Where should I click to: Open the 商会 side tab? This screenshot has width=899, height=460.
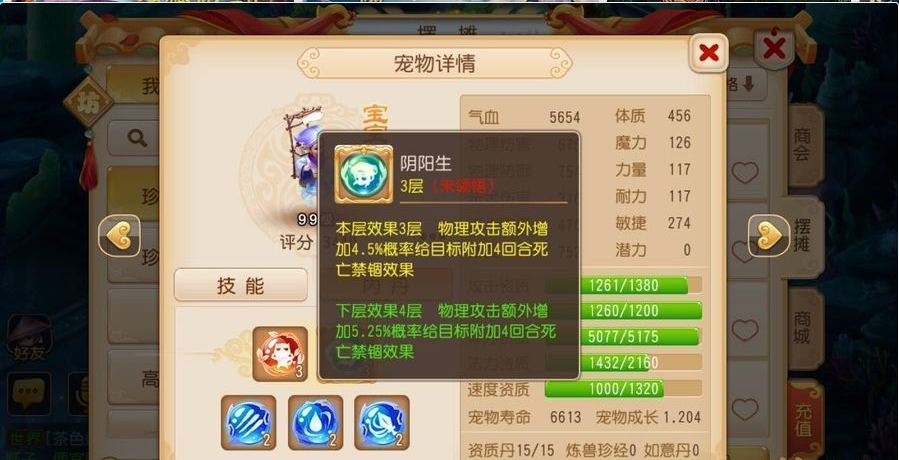pyautogui.click(x=803, y=145)
